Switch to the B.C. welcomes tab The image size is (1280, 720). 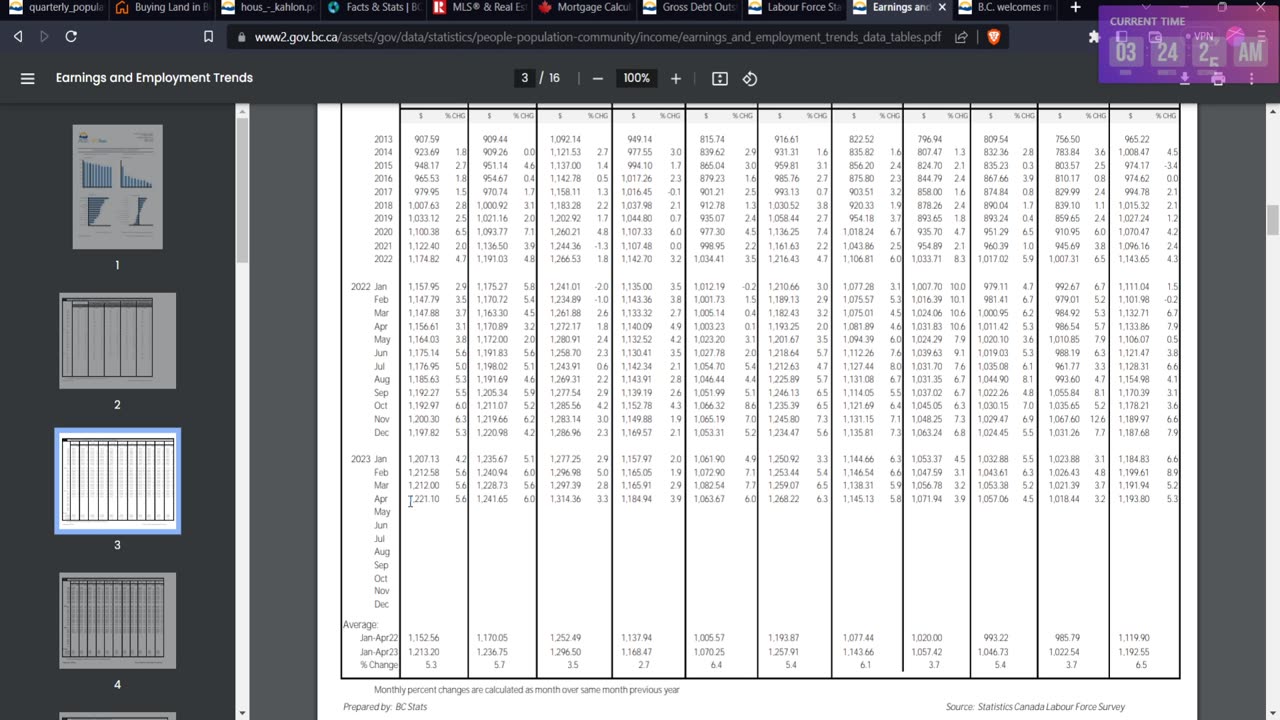pos(1007,8)
